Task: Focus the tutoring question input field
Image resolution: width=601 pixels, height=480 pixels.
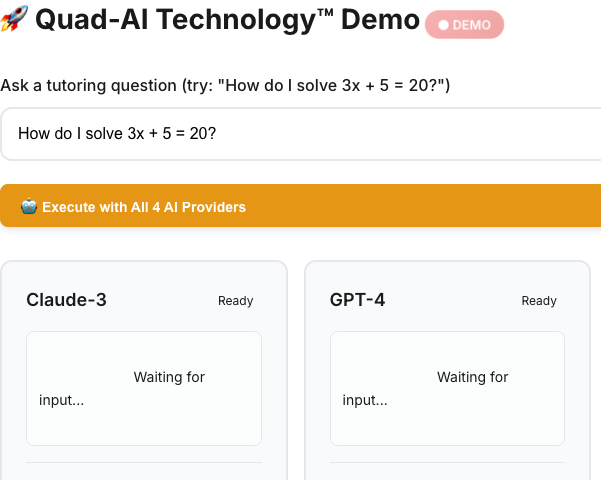Action: tap(300, 134)
